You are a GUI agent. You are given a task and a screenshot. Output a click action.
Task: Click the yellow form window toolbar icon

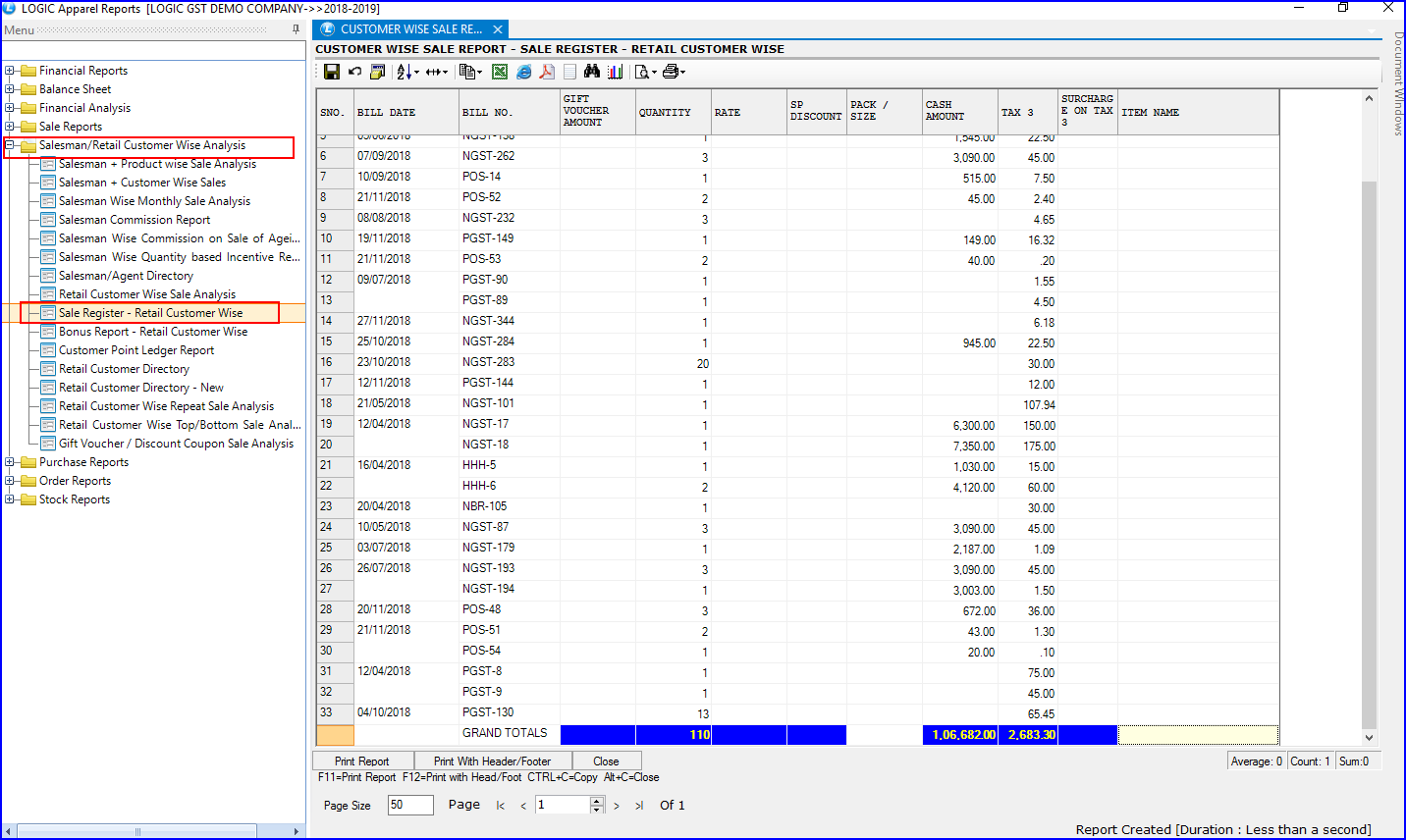tap(377, 72)
